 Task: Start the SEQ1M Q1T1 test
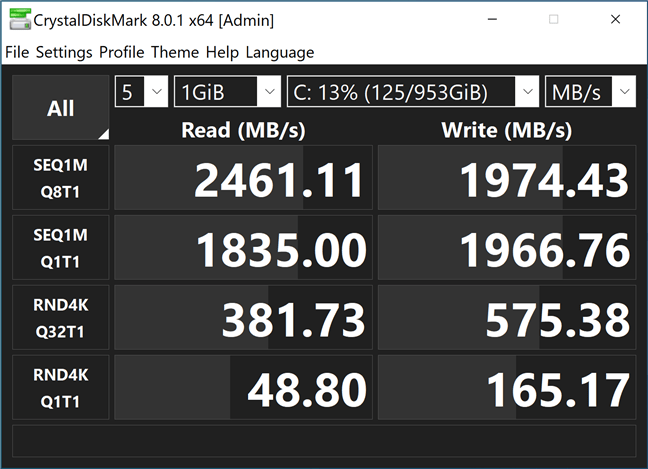click(60, 248)
